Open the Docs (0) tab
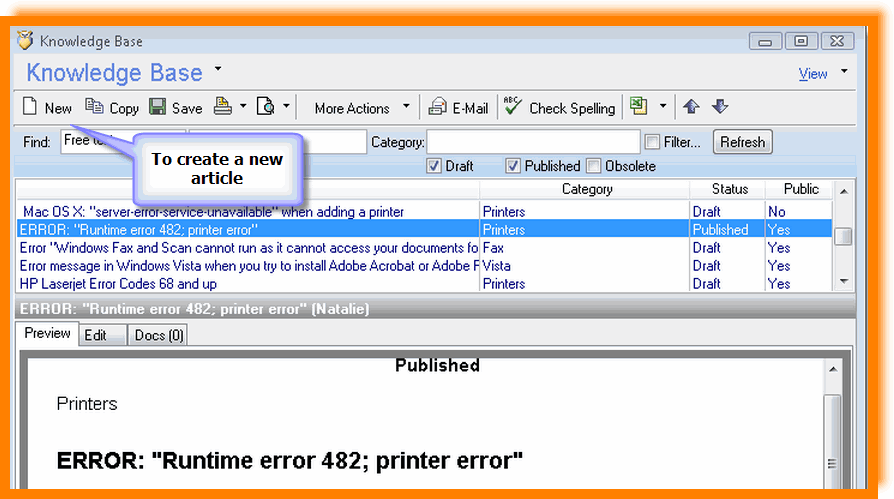The image size is (894, 499). [159, 335]
